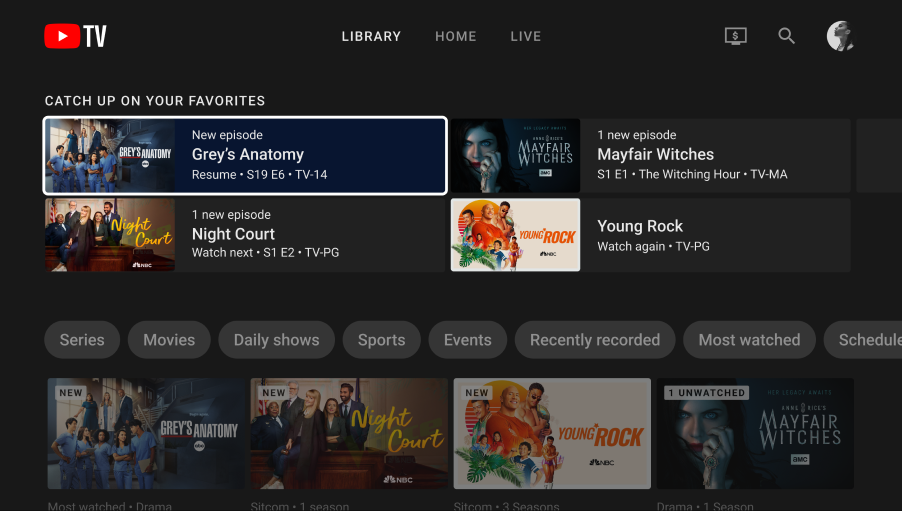The width and height of the screenshot is (902, 511).
Task: Open Young Rock poster in library grid
Action: click(x=552, y=433)
